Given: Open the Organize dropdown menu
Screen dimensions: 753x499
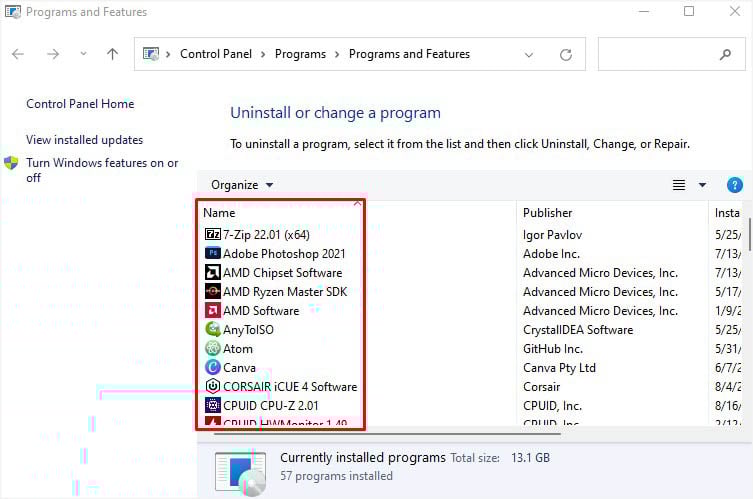Looking at the screenshot, I should click(x=242, y=185).
